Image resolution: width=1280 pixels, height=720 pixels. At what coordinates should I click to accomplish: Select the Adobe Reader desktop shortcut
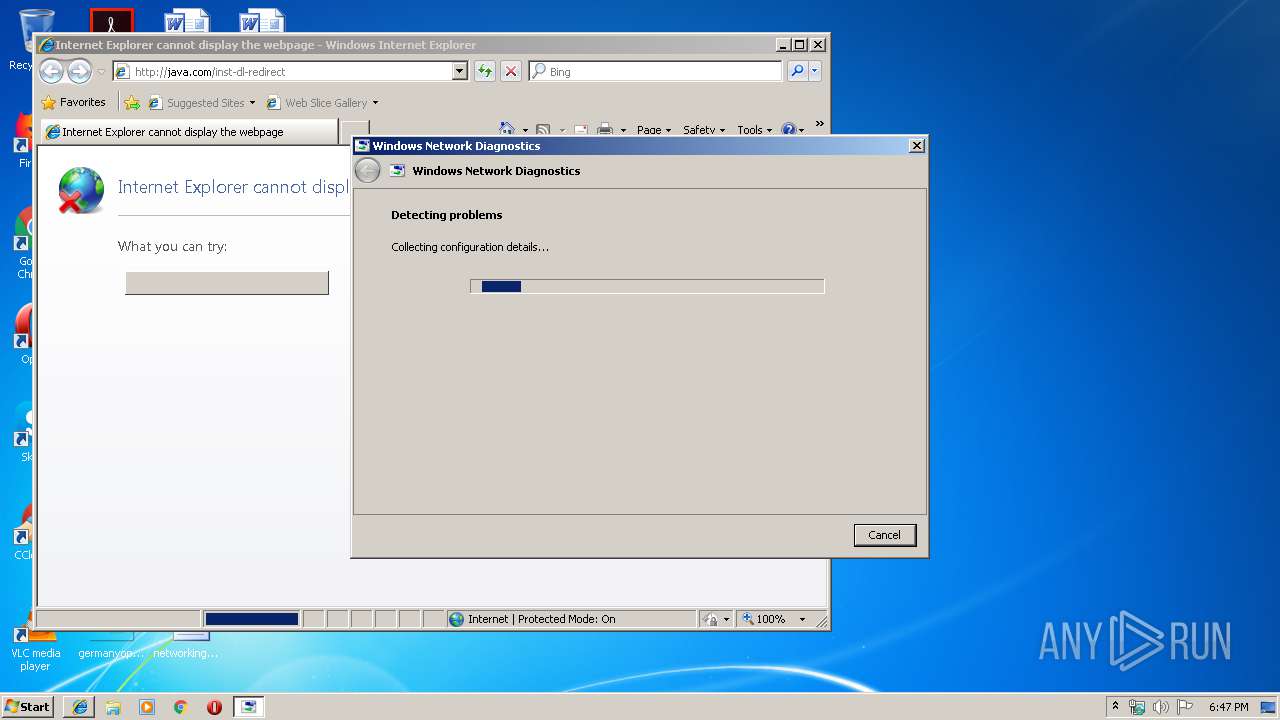pyautogui.click(x=111, y=21)
